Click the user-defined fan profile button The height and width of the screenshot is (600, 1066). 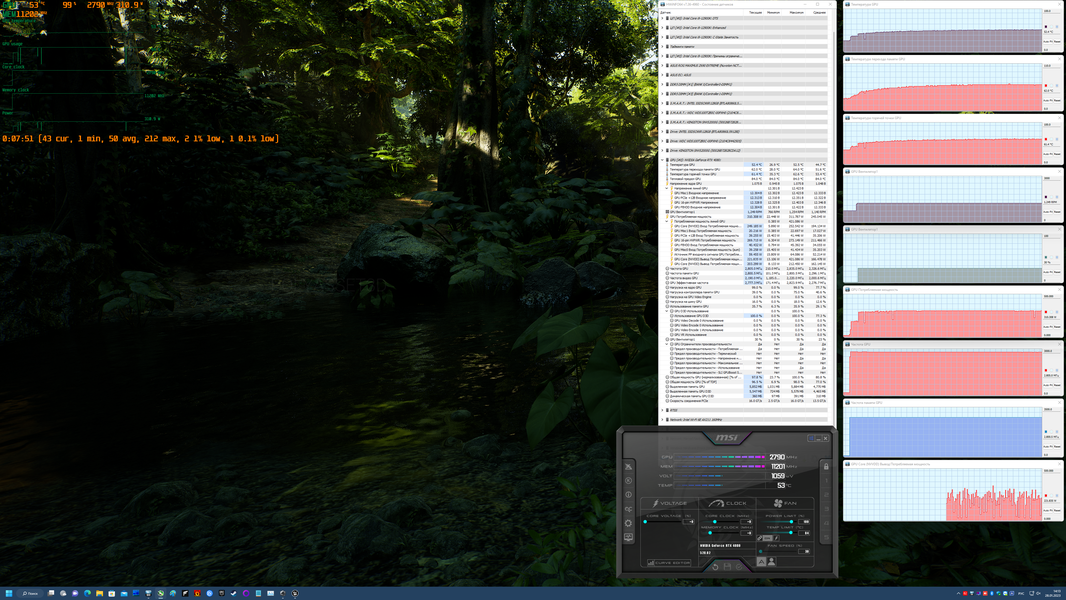point(772,561)
